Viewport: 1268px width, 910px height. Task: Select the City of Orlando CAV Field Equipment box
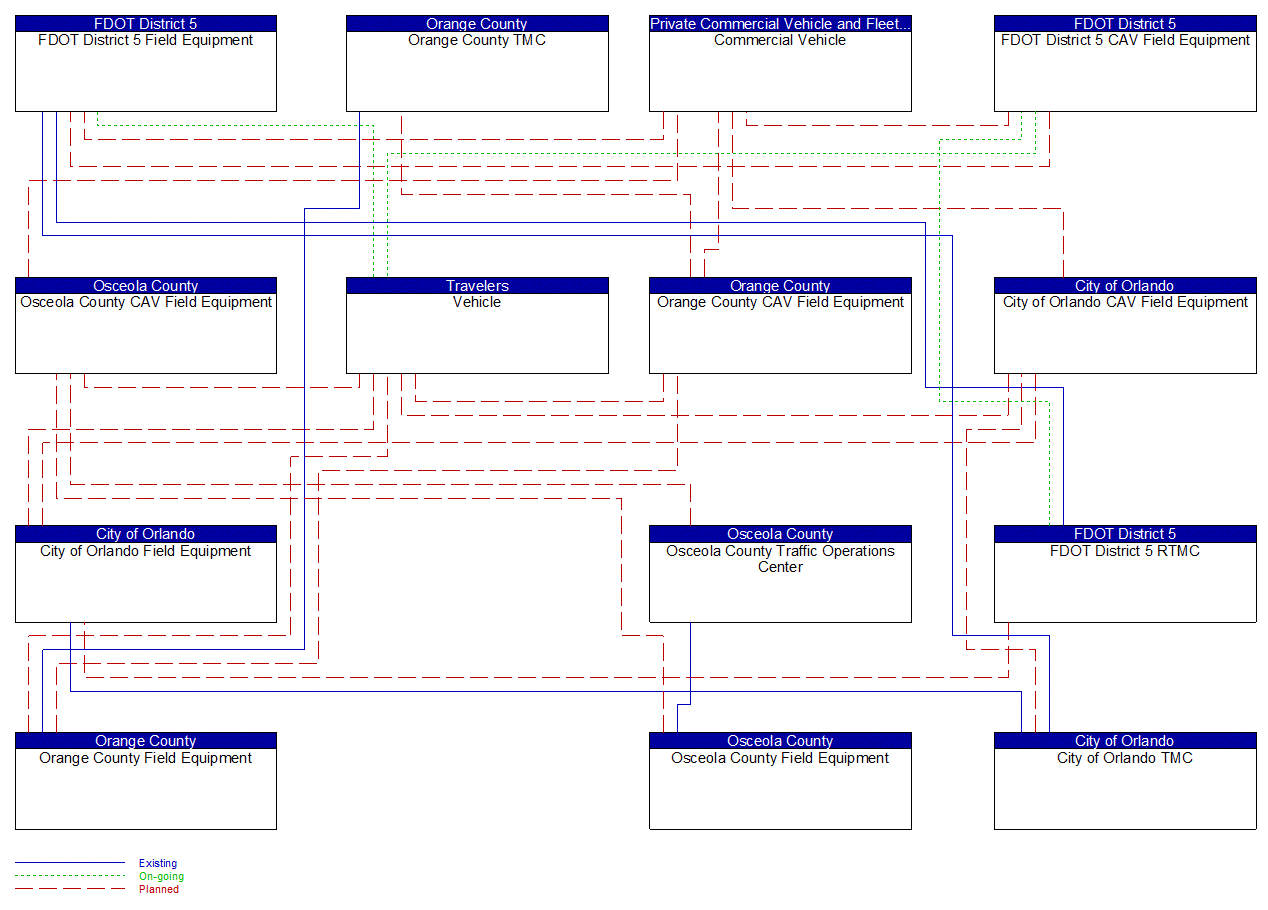(x=1125, y=324)
